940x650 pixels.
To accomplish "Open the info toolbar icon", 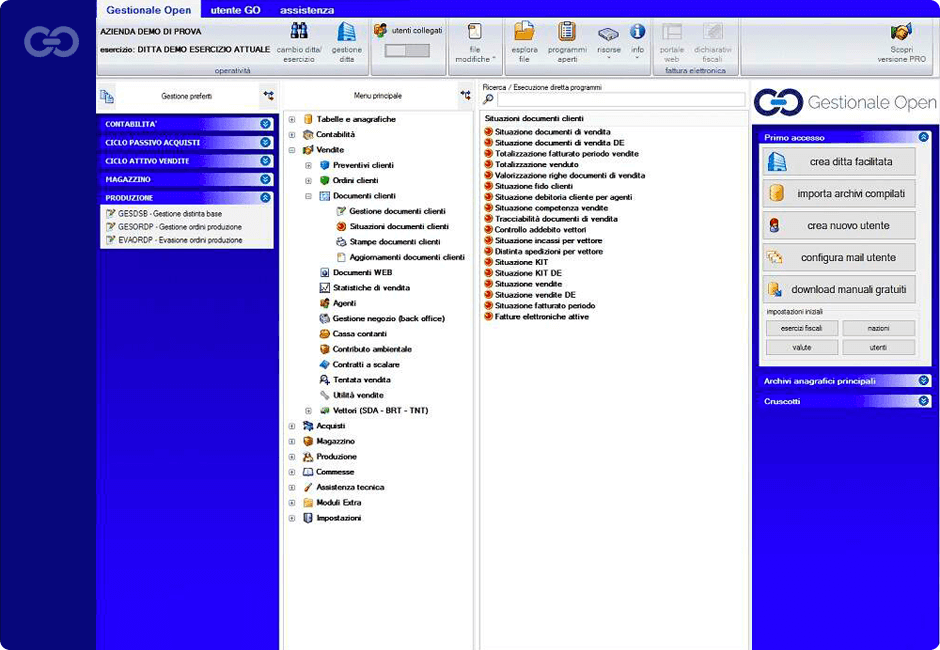I will tap(637, 43).
